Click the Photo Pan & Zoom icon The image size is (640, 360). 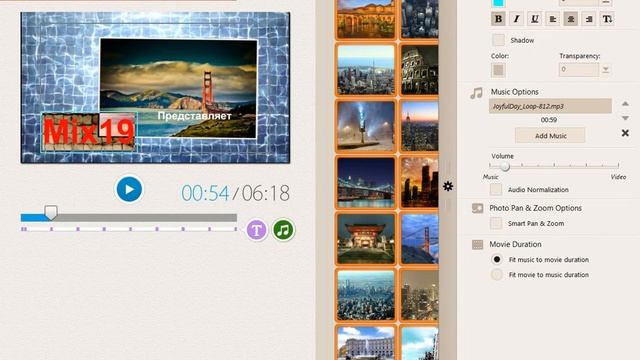[477, 208]
